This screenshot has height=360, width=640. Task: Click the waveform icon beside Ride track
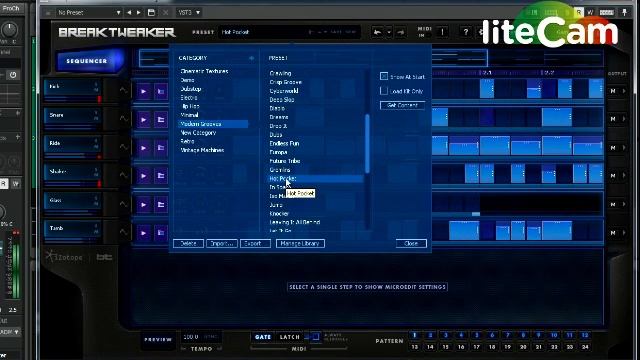124,147
